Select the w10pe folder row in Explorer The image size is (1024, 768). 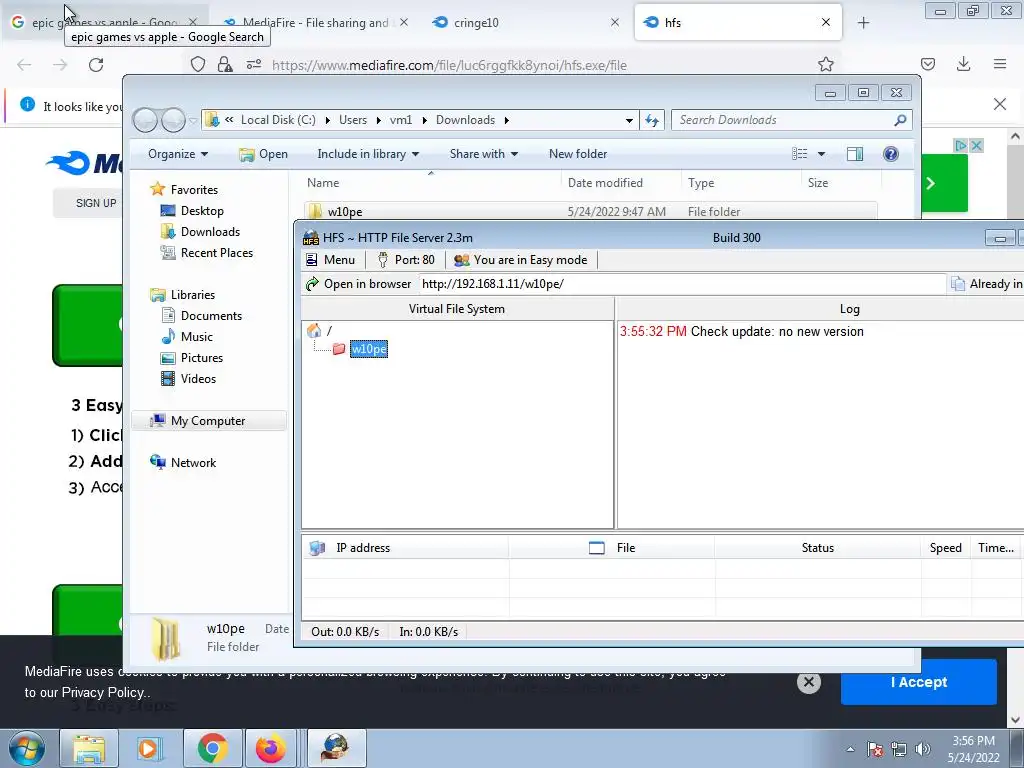[591, 212]
